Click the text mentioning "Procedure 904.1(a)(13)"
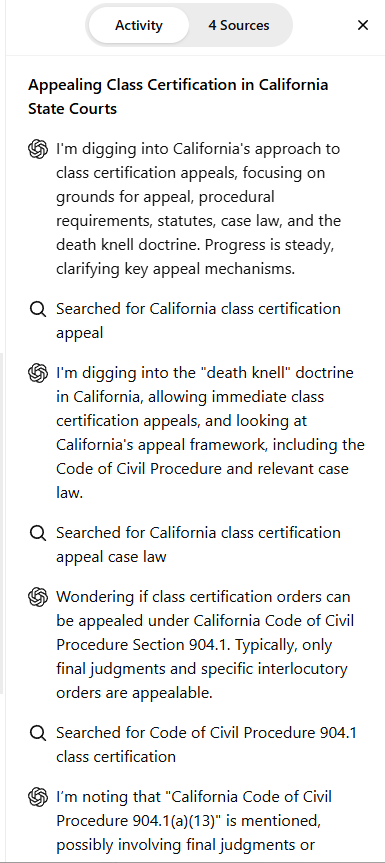 coord(188,821)
